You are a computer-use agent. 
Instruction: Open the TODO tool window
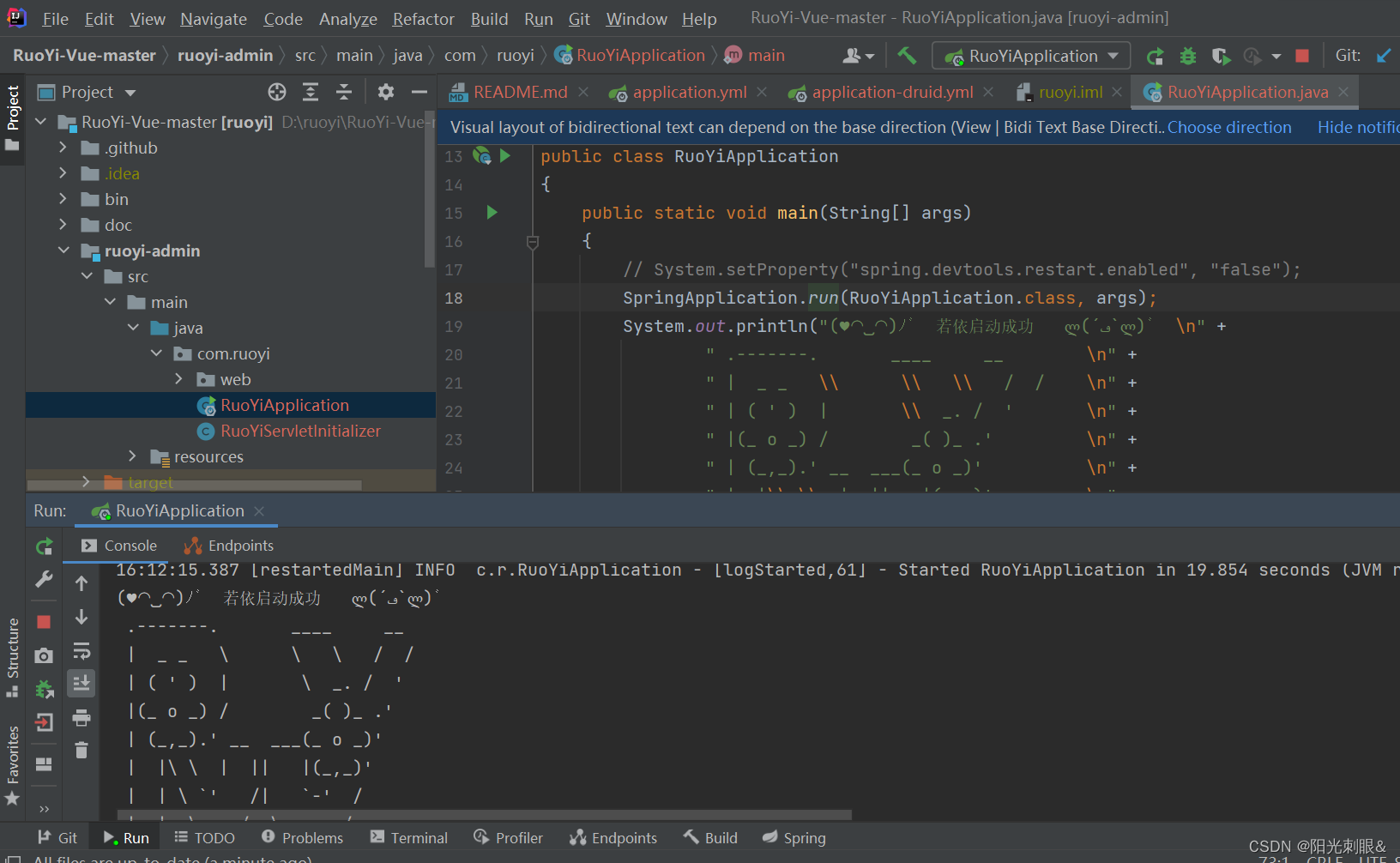[x=204, y=838]
